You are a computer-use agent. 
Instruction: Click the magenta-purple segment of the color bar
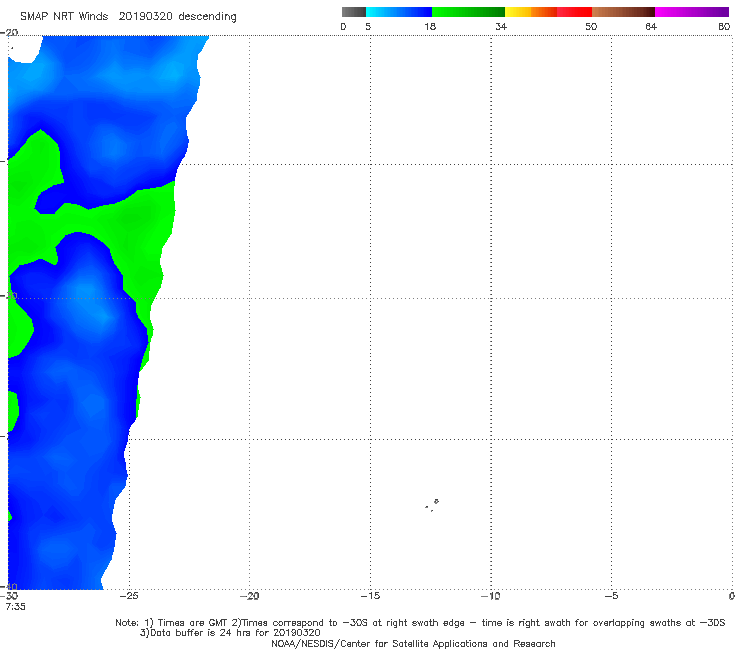[692, 12]
